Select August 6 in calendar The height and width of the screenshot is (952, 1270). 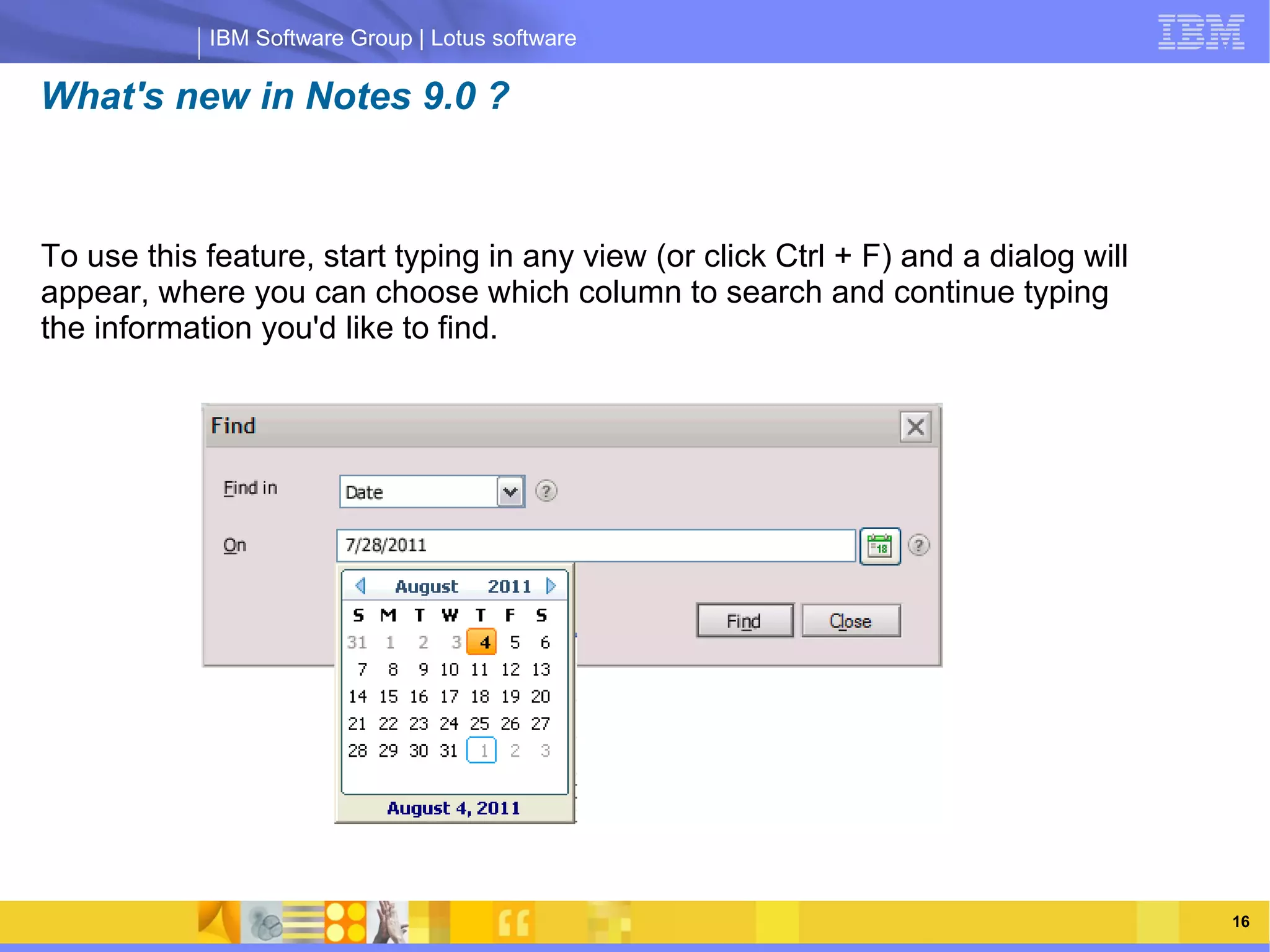point(544,643)
